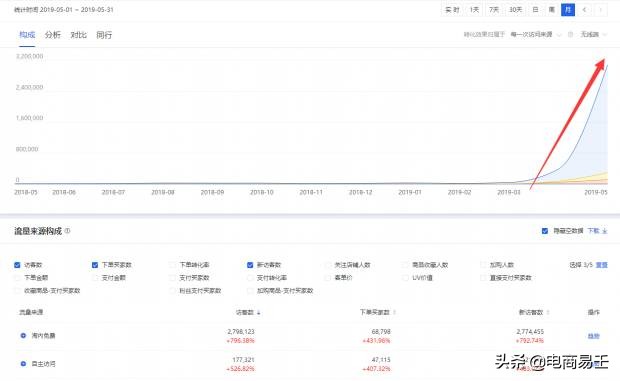
Task: Uncheck the 下单买家数 metric checkbox
Action: click(95, 265)
